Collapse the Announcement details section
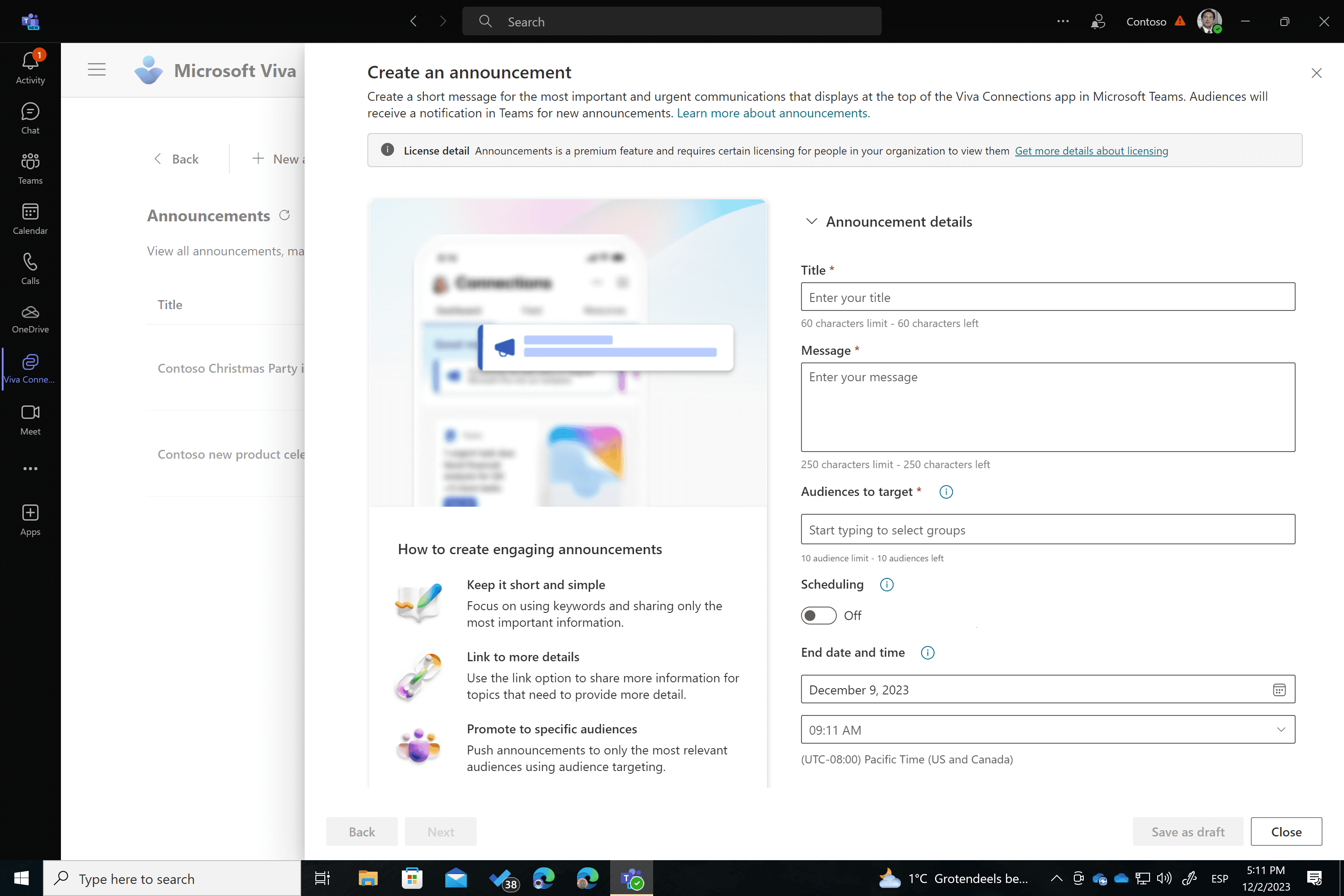 811,221
